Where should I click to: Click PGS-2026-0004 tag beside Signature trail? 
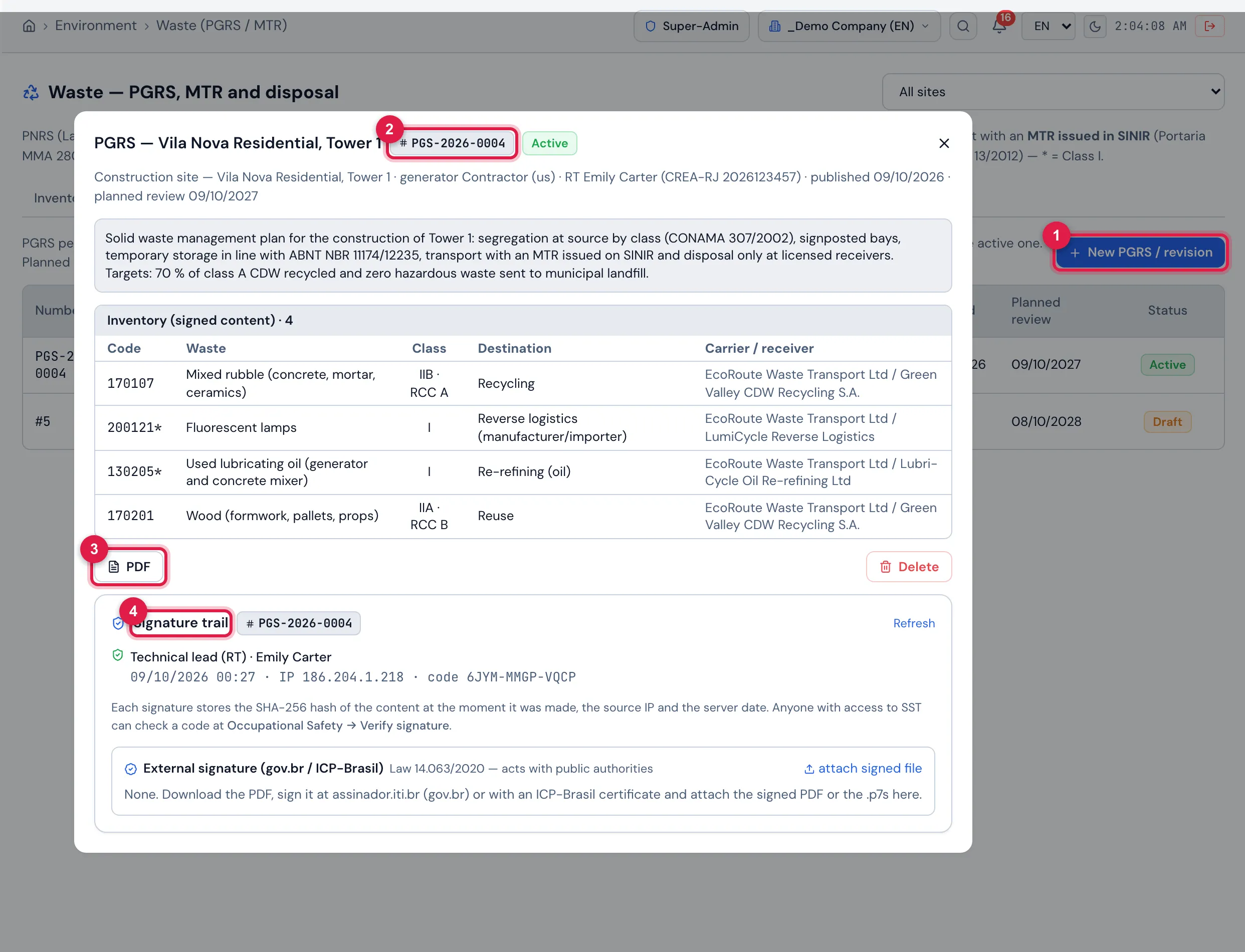click(299, 623)
